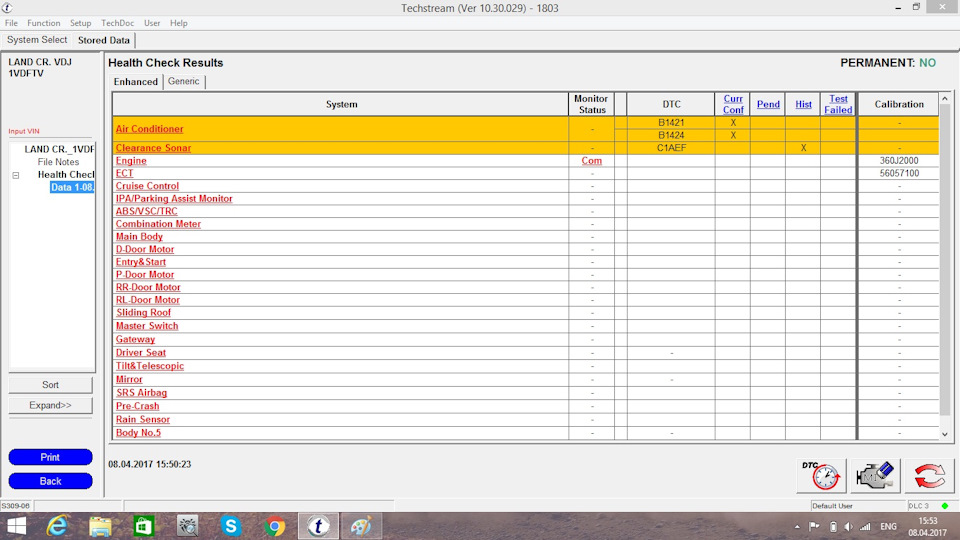The image size is (960, 540).
Task: Open the File menu
Action: [x=11, y=23]
